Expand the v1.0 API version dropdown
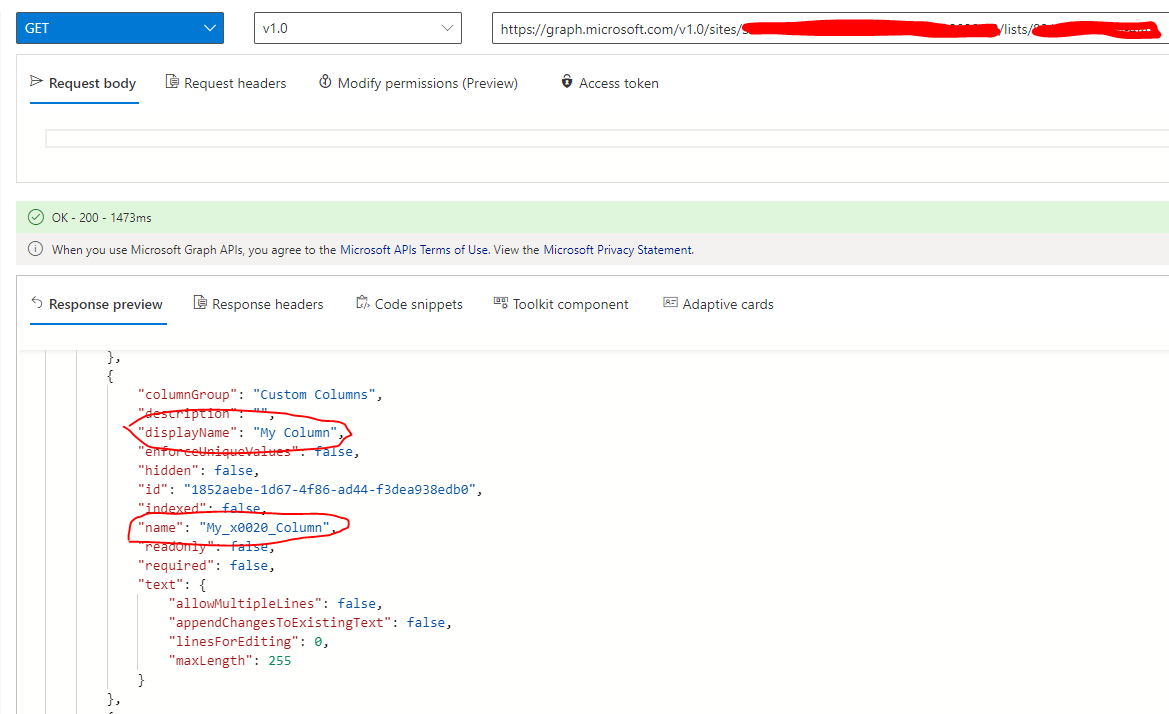The image size is (1169, 714). (357, 27)
